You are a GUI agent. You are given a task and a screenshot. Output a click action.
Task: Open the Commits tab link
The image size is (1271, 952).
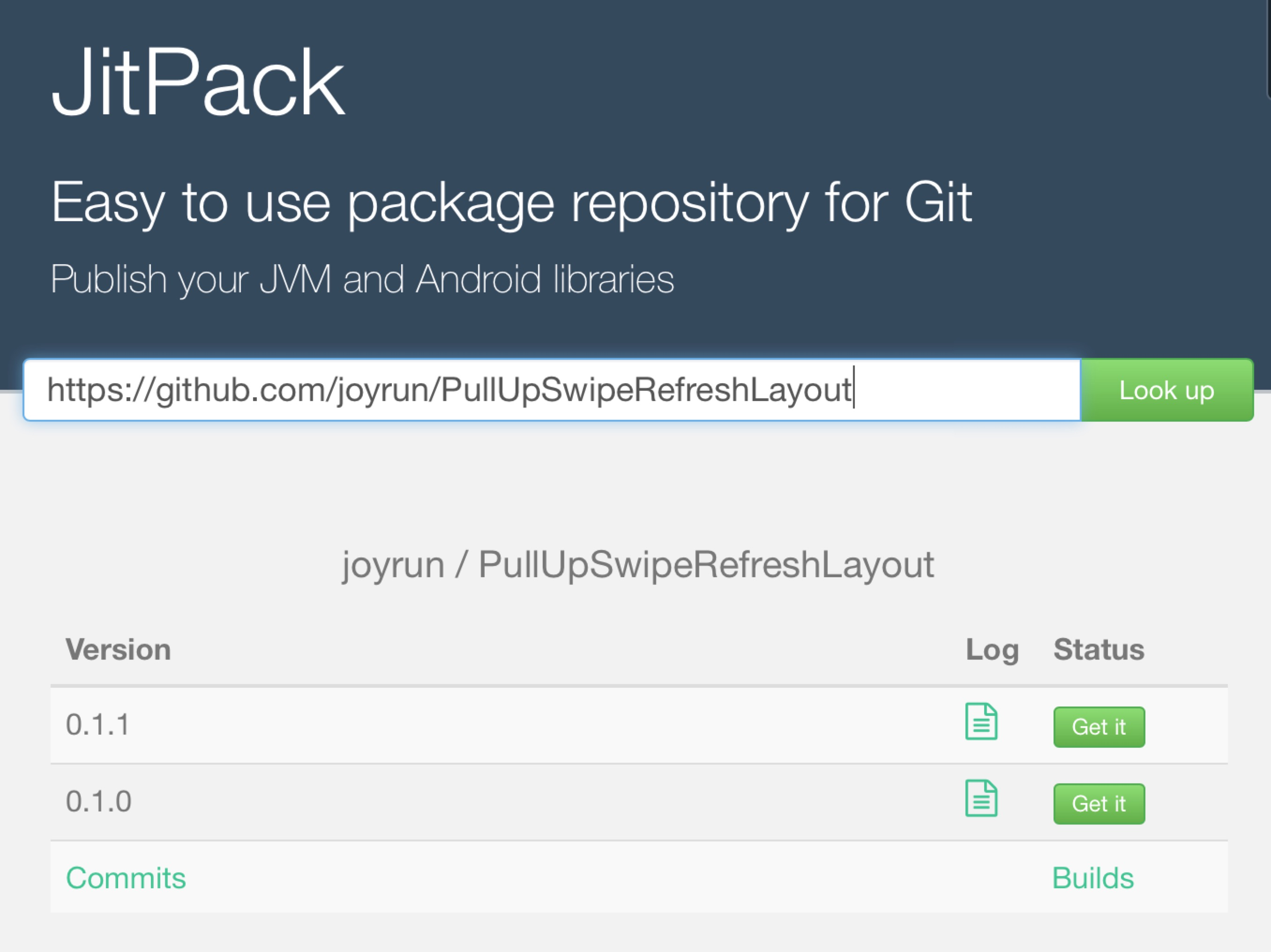click(x=126, y=878)
